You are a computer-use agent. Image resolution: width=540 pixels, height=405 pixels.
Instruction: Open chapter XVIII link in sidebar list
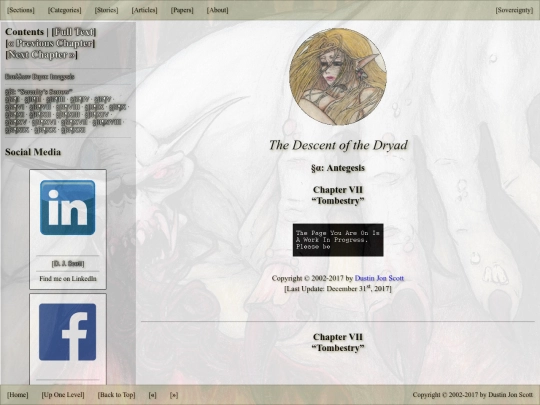(106, 122)
